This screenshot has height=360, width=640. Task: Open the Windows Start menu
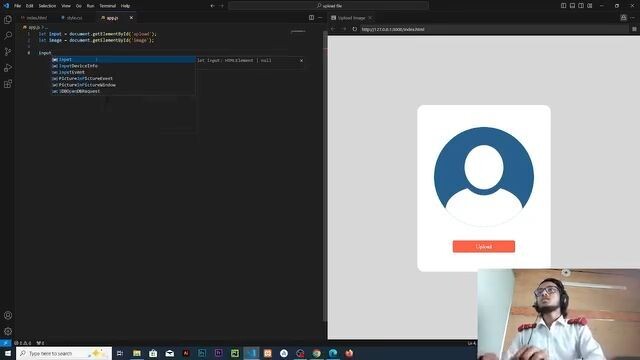pyautogui.click(x=8, y=353)
